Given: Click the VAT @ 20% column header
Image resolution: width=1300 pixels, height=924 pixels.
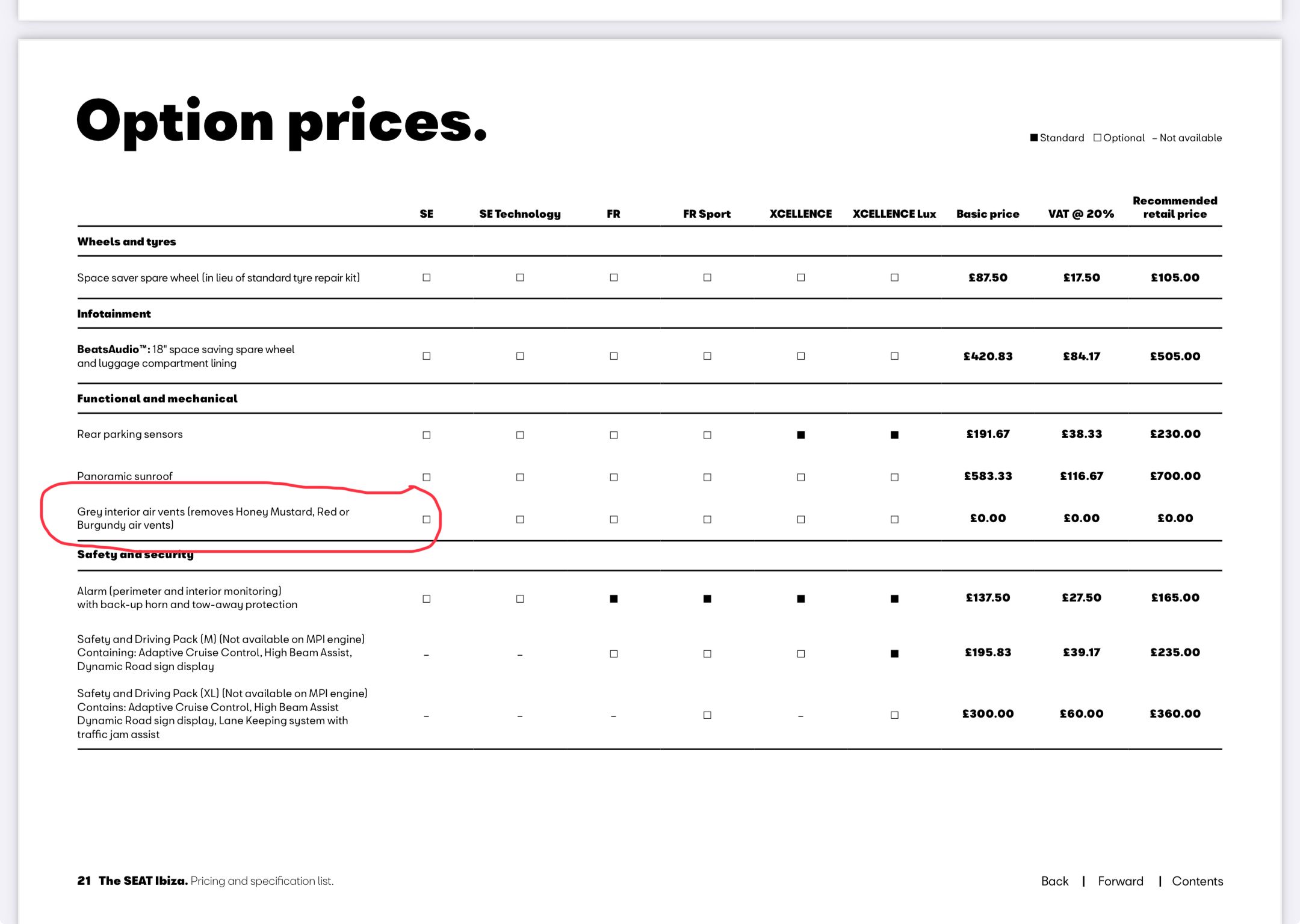Looking at the screenshot, I should 1081,214.
